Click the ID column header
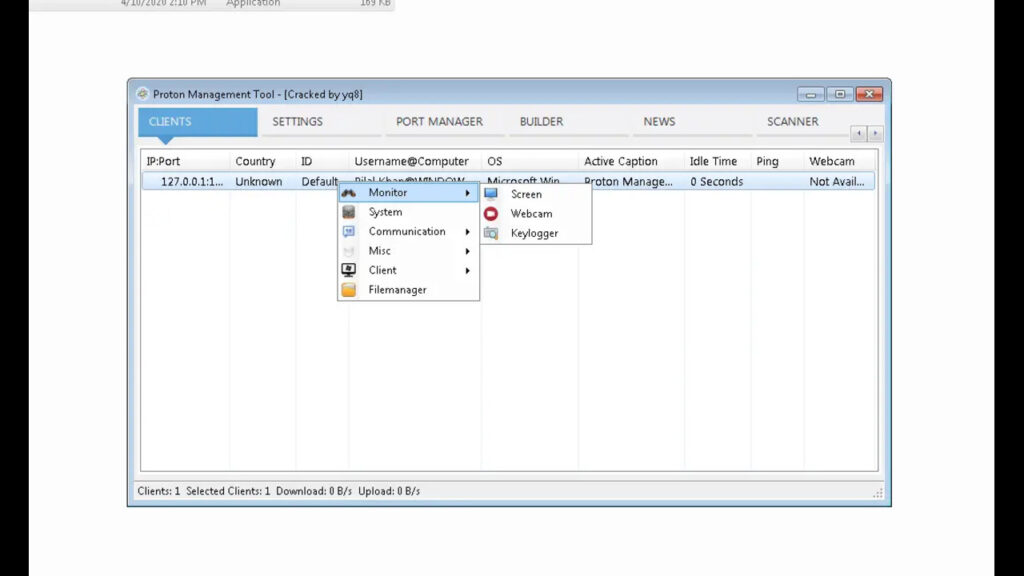This screenshot has width=1024, height=576. click(322, 161)
